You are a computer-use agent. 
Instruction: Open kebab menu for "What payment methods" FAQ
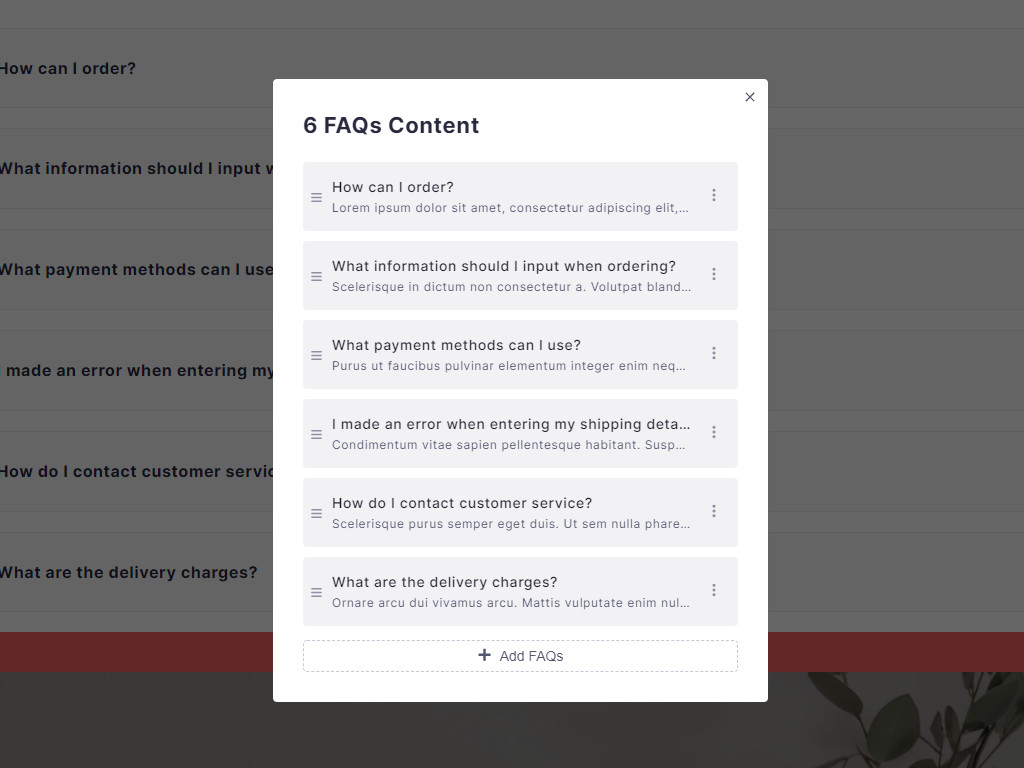tap(714, 353)
